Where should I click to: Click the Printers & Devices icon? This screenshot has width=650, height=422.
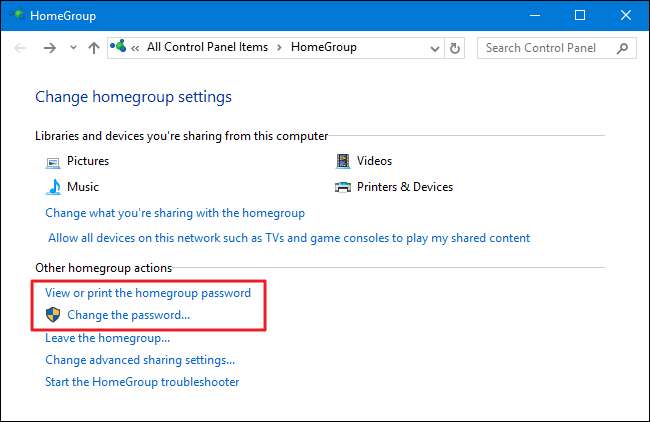coord(343,187)
